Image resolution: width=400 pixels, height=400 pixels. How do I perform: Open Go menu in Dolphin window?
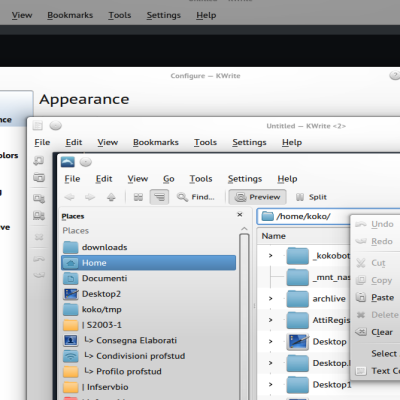coord(169,179)
